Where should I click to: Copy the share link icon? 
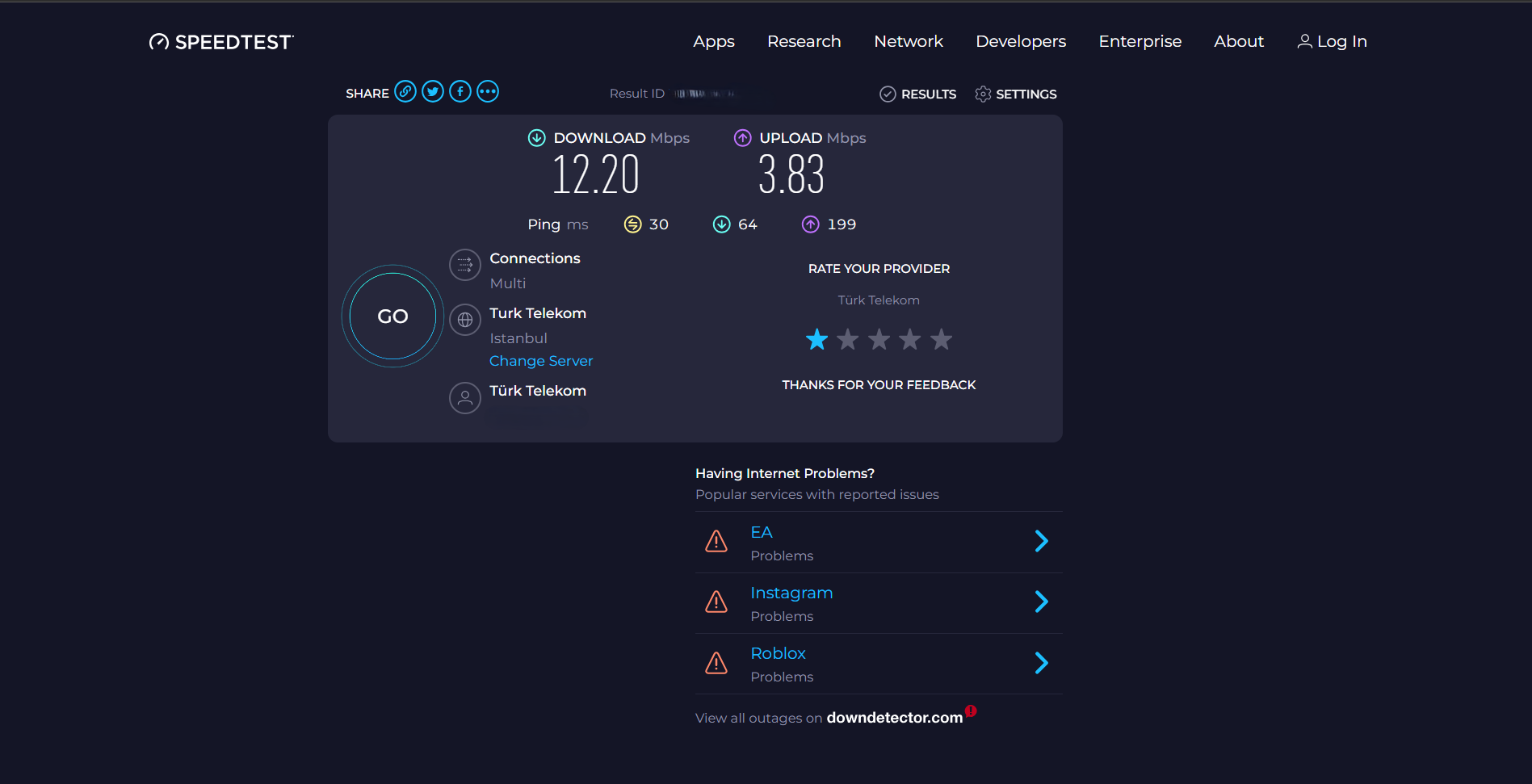(x=405, y=92)
